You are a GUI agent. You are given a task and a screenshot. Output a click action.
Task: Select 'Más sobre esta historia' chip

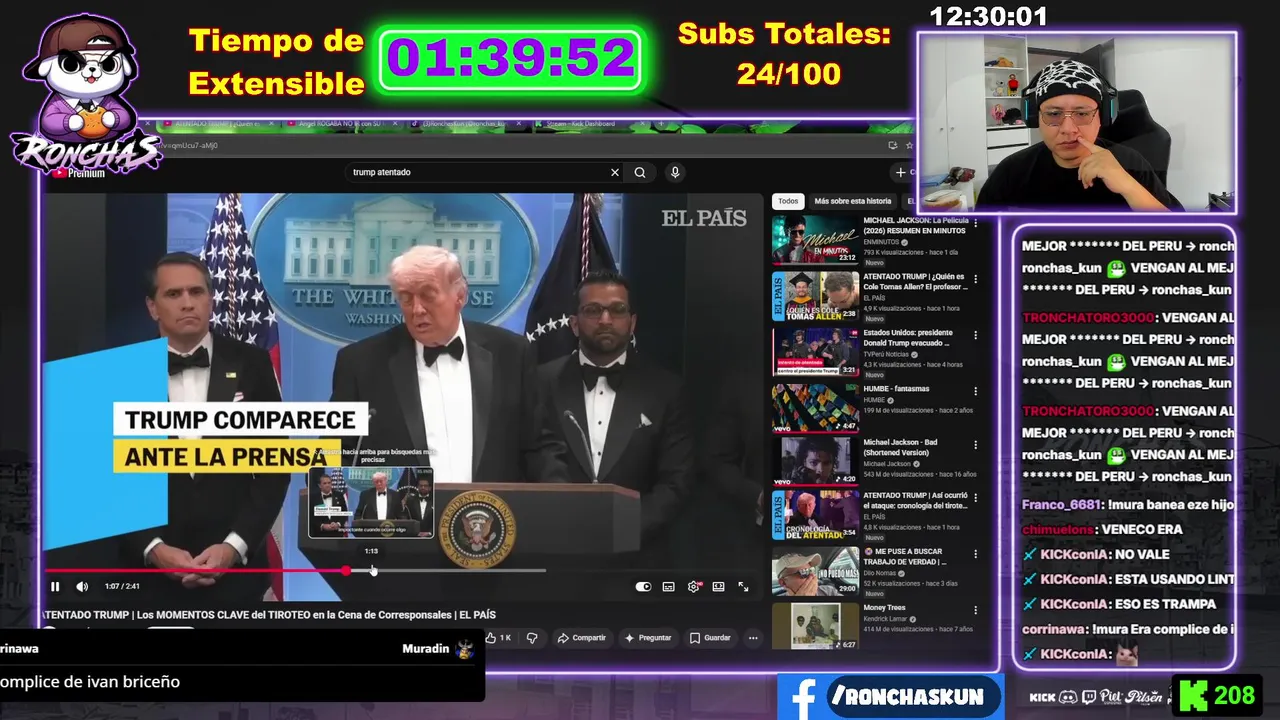[x=852, y=201]
